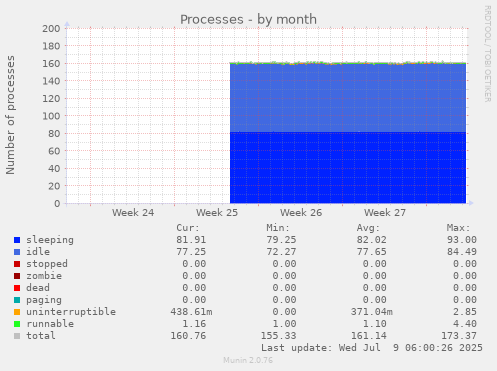The image size is (497, 371).
Task: Click runnable minimum value 1.00
Action: click(x=284, y=324)
